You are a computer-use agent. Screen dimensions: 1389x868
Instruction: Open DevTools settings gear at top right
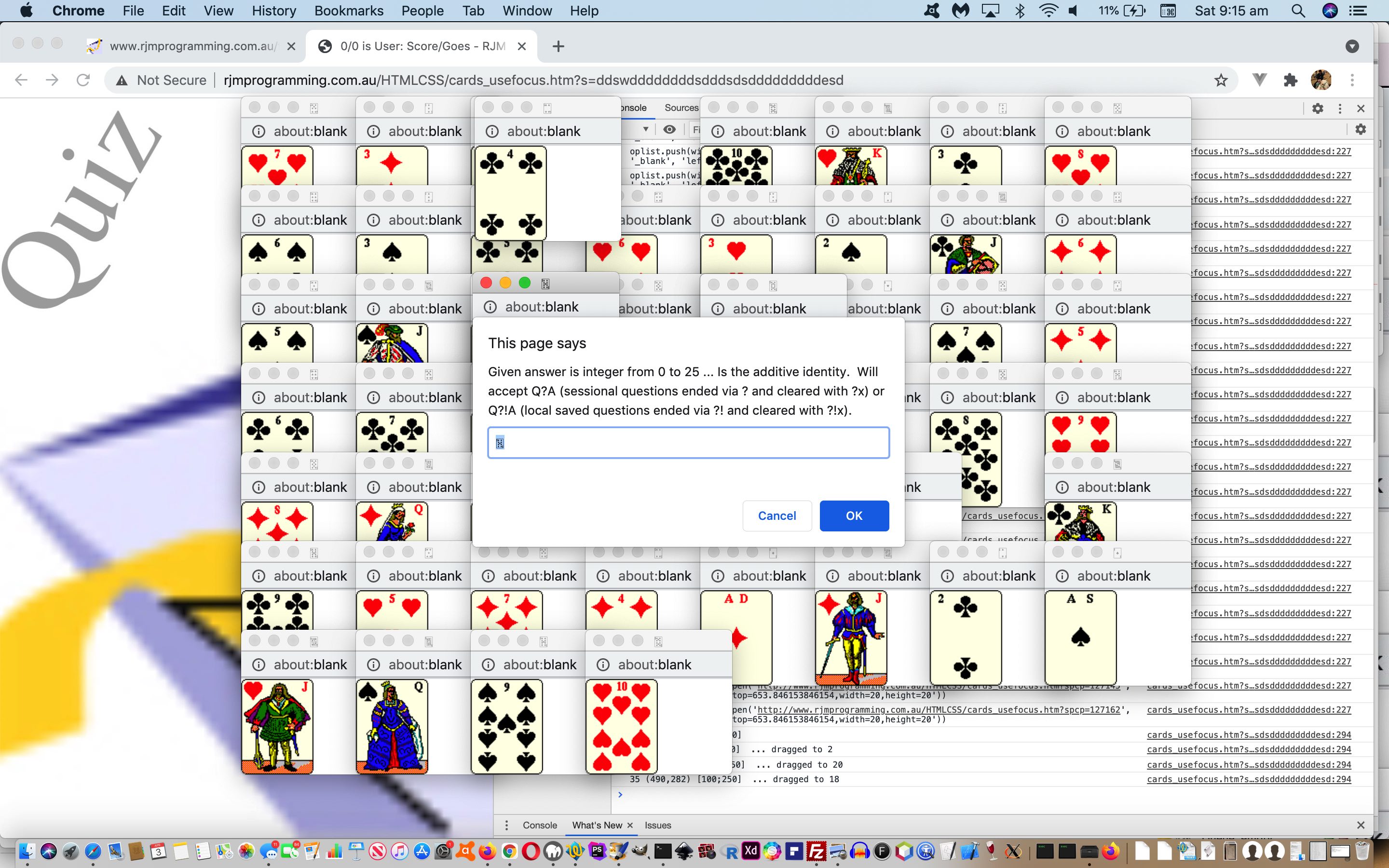(1318, 108)
